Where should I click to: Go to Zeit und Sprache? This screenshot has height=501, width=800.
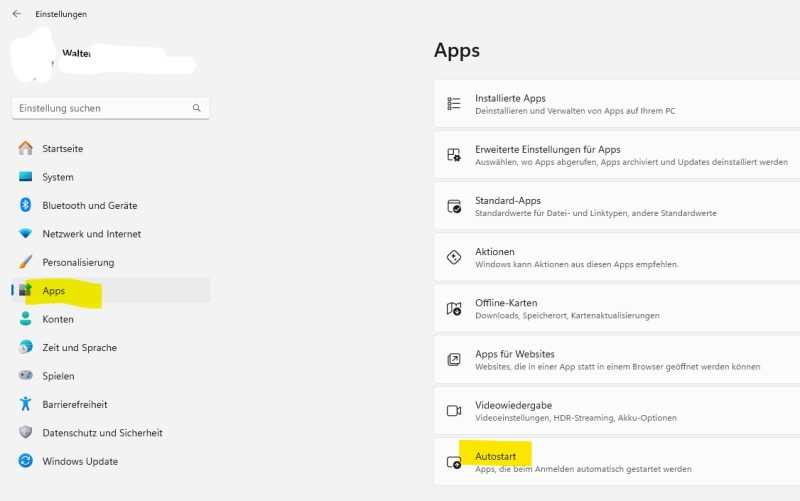tap(79, 348)
